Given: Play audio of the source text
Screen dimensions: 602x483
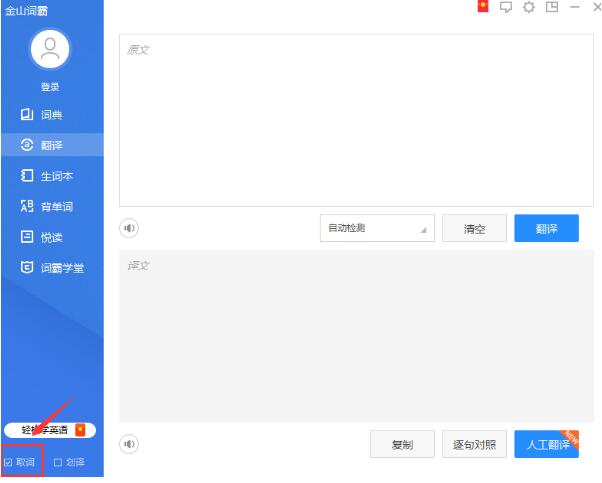Looking at the screenshot, I should pyautogui.click(x=129, y=228).
